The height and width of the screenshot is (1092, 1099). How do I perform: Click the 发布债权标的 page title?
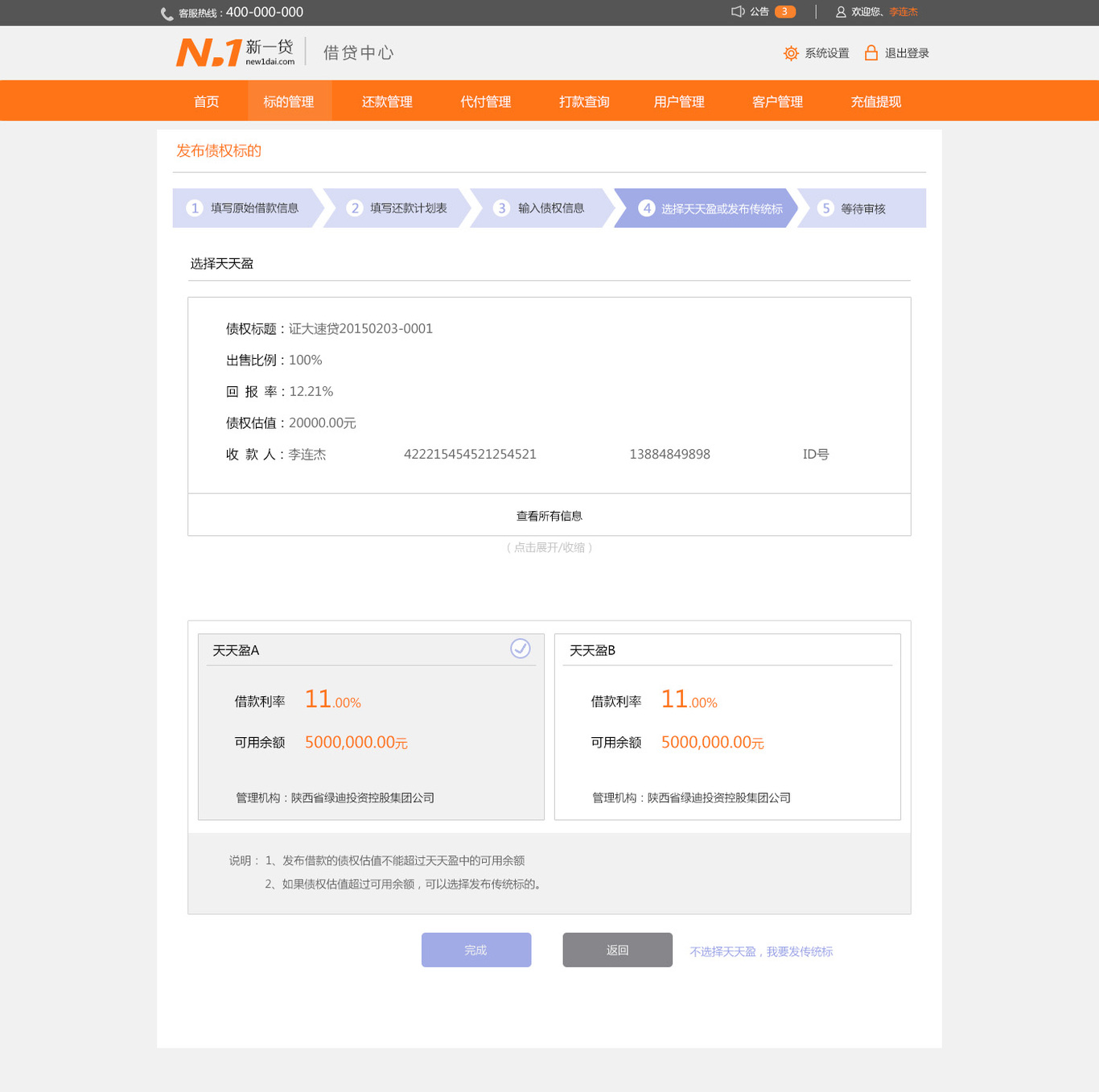pos(219,150)
